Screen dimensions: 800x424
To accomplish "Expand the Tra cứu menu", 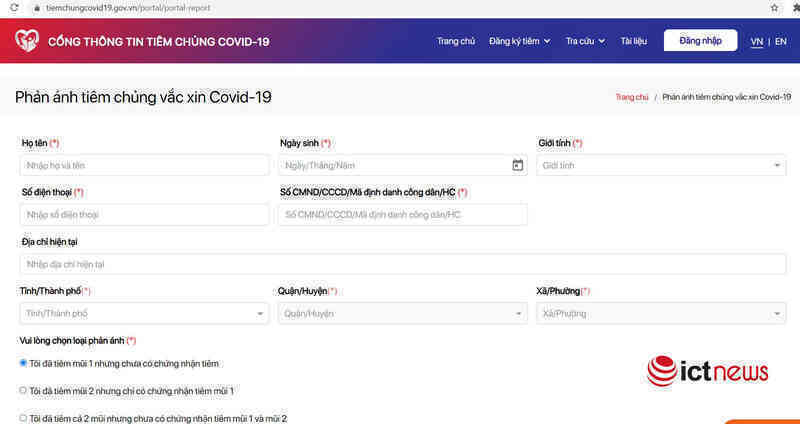I will (x=585, y=41).
